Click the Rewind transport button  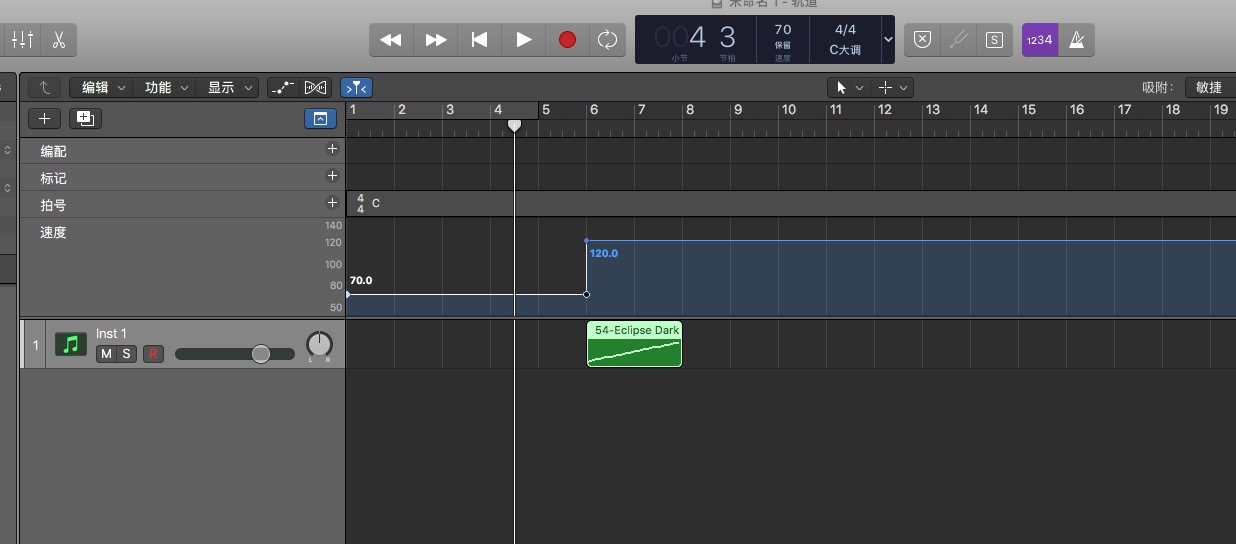391,40
